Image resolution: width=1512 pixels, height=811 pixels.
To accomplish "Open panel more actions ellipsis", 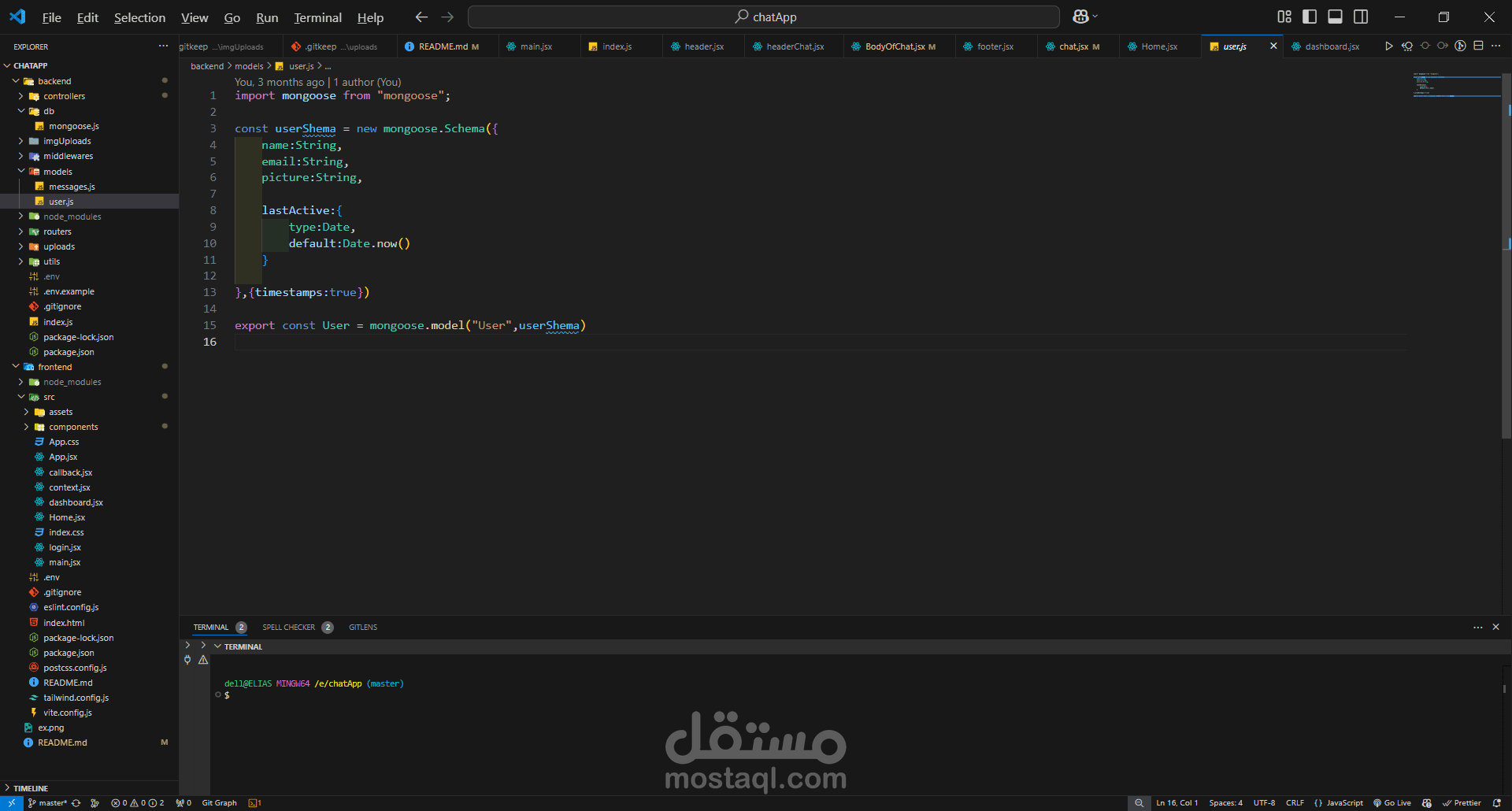I will click(x=1477, y=627).
